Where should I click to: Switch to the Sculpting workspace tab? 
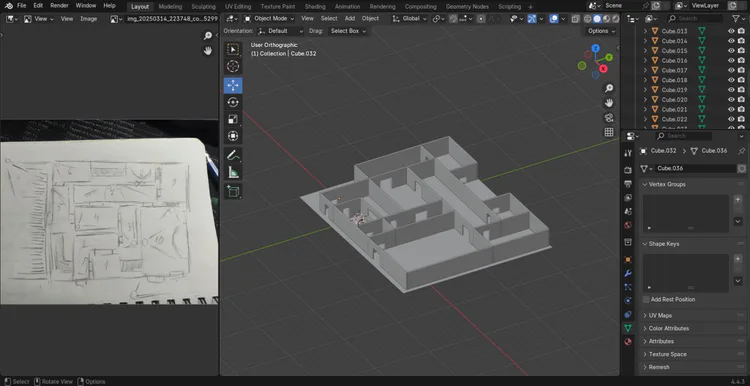[x=203, y=7]
